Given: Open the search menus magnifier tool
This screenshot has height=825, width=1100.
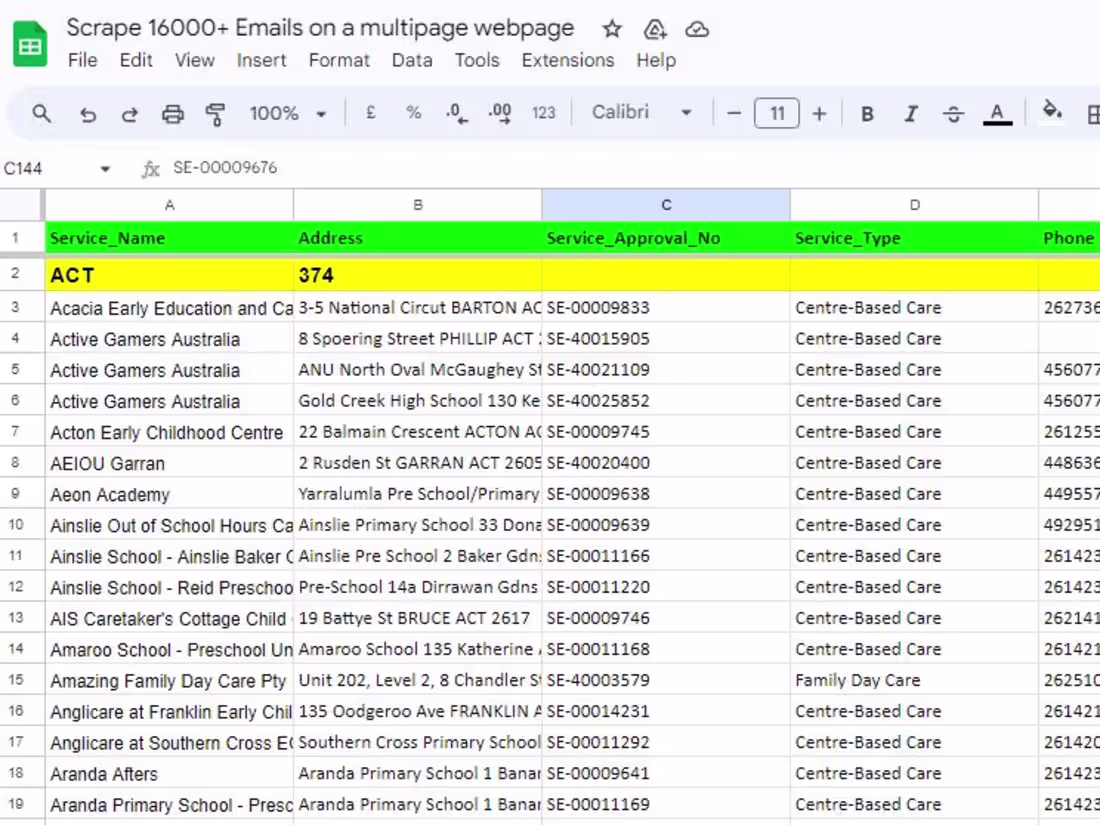Looking at the screenshot, I should pos(41,113).
